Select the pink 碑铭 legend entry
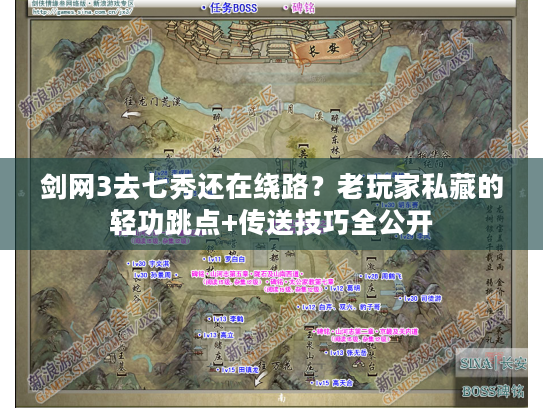 click(x=300, y=8)
